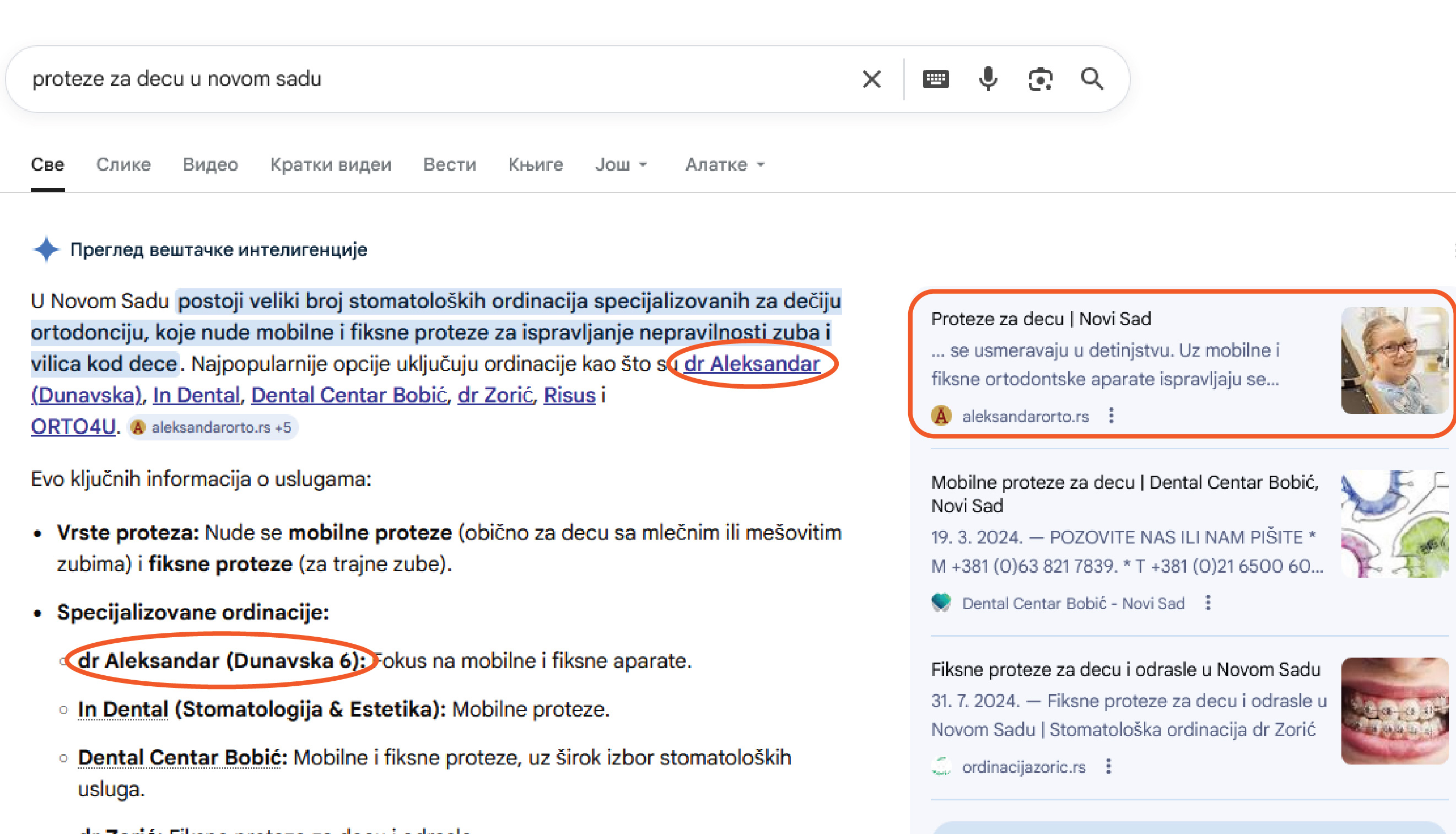Select the Видео results tab
Screen dimensions: 1456x834
(210, 164)
